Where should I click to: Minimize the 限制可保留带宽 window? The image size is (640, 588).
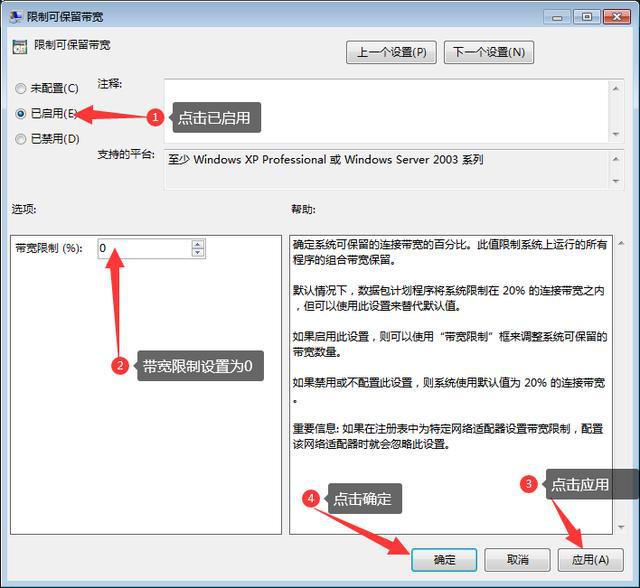[x=557, y=18]
